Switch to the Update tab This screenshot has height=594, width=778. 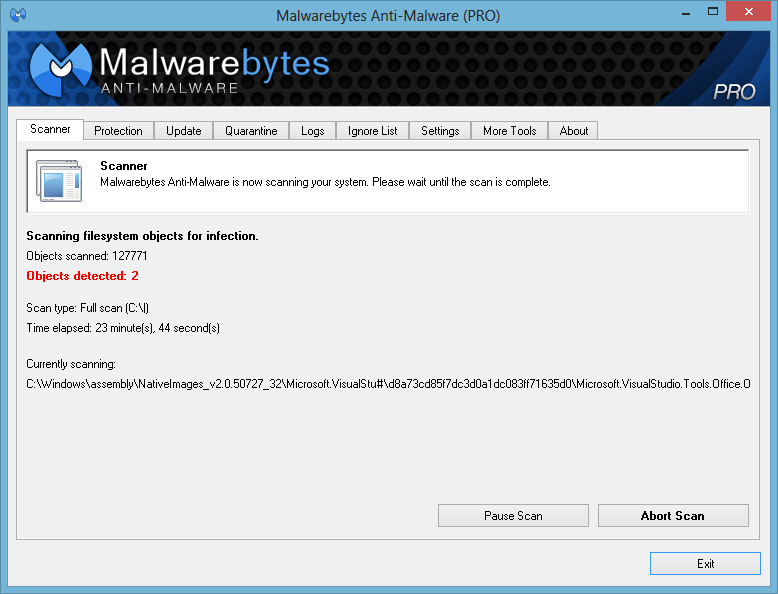click(x=184, y=131)
